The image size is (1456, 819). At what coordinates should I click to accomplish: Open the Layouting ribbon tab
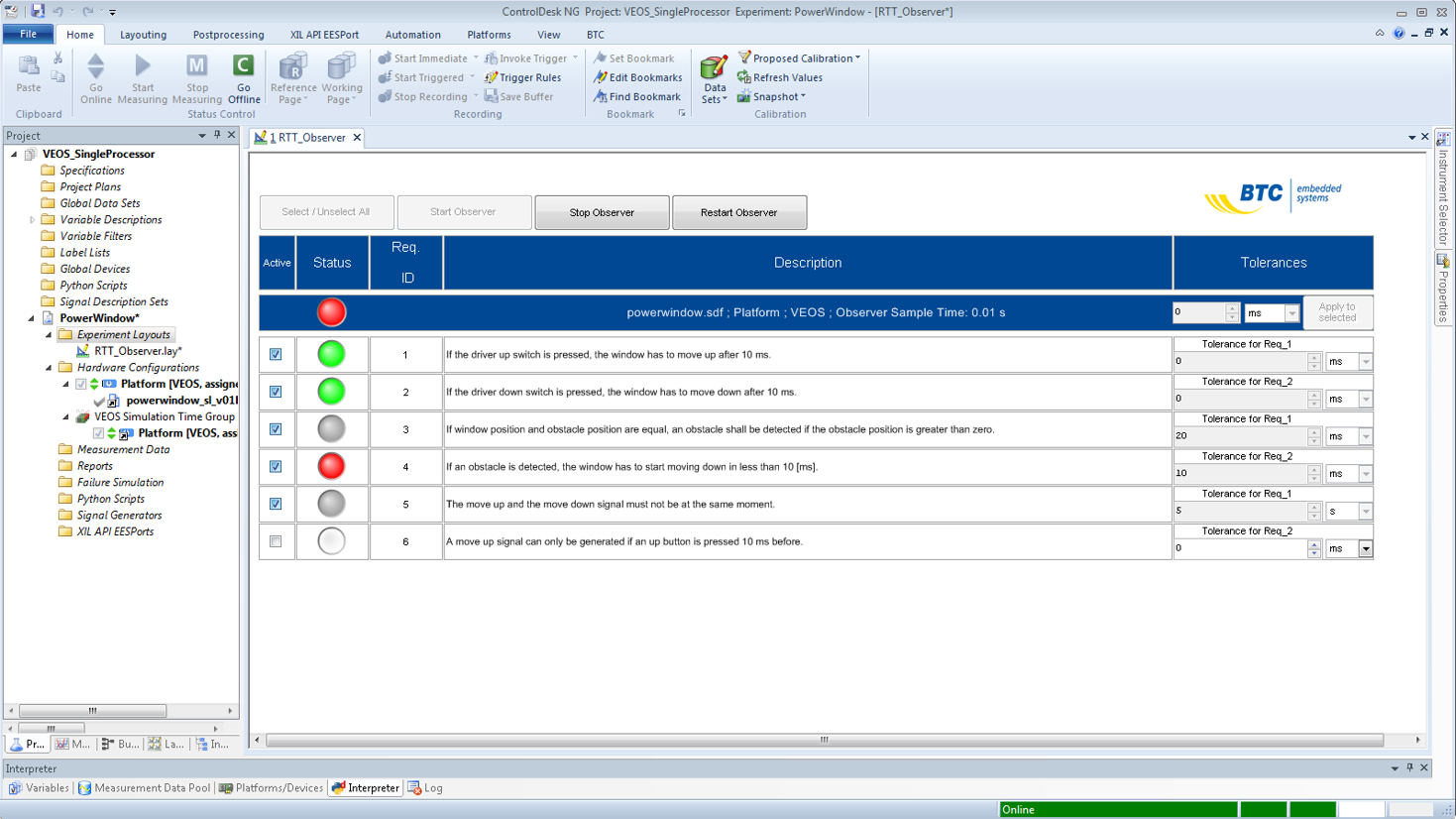coord(143,35)
